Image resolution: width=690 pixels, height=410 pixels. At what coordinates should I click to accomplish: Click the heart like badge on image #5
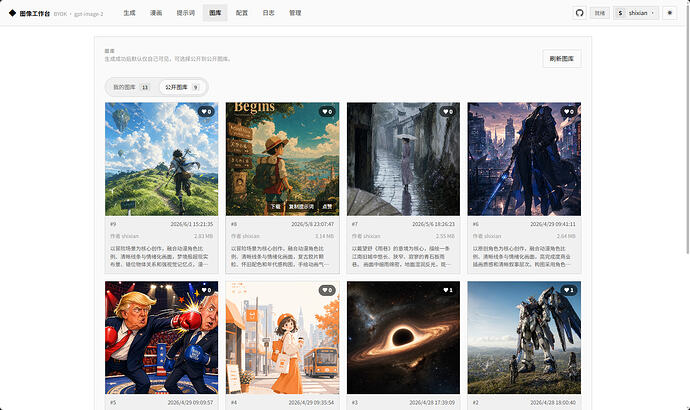(206, 290)
